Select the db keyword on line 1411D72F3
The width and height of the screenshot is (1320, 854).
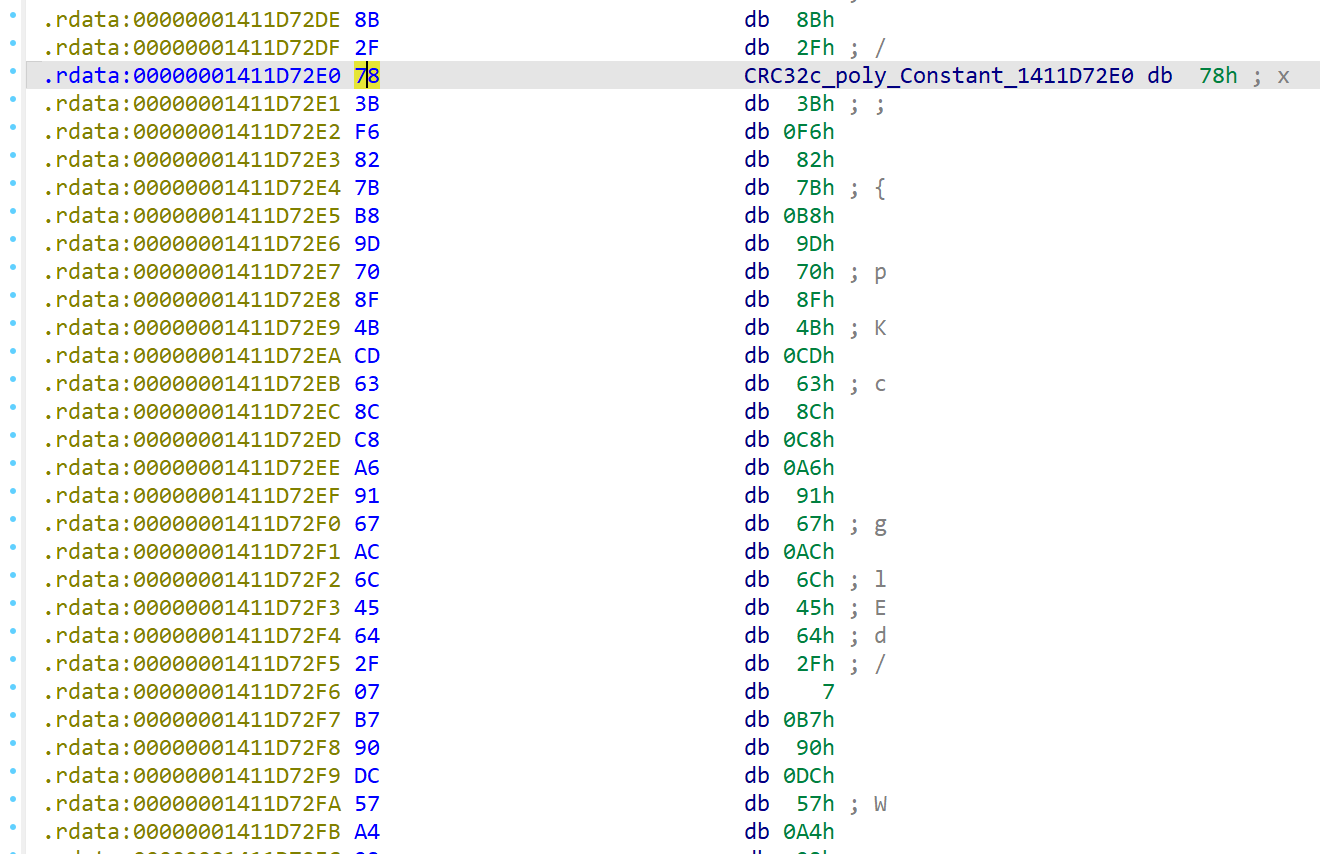[x=757, y=608]
